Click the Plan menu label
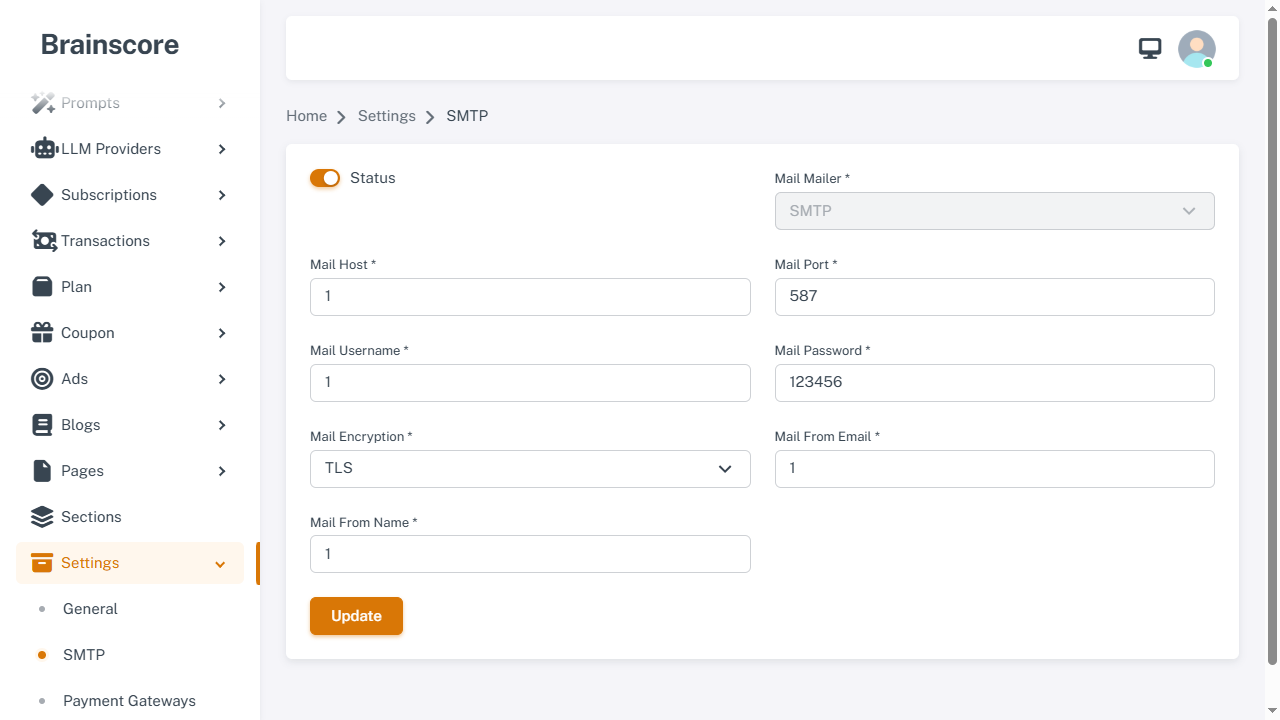 coord(76,287)
